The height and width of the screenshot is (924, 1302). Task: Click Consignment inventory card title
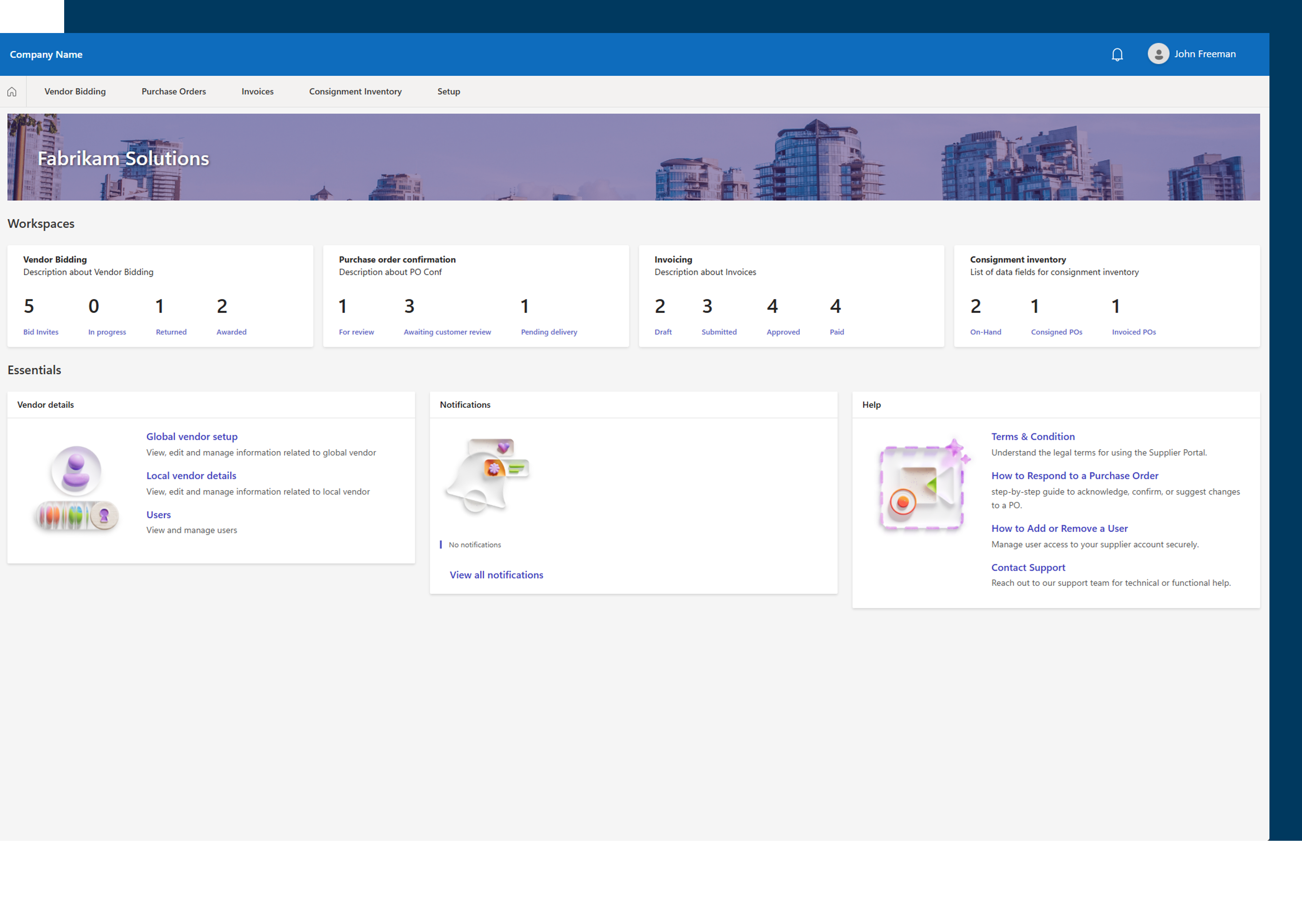pos(1018,259)
